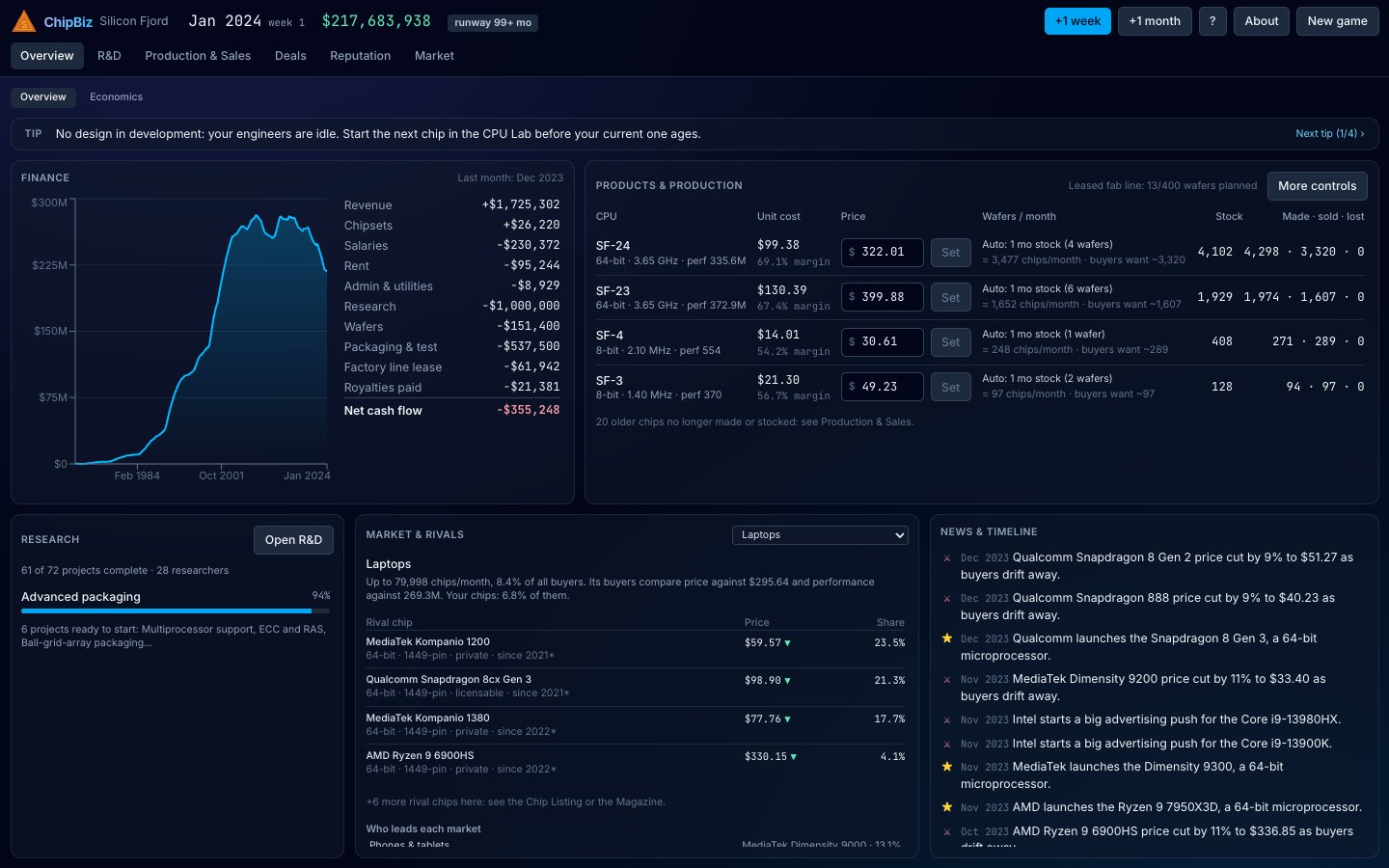
Task: Click the icon beside Dimensity 9200 price cut news
Action: pos(947,679)
